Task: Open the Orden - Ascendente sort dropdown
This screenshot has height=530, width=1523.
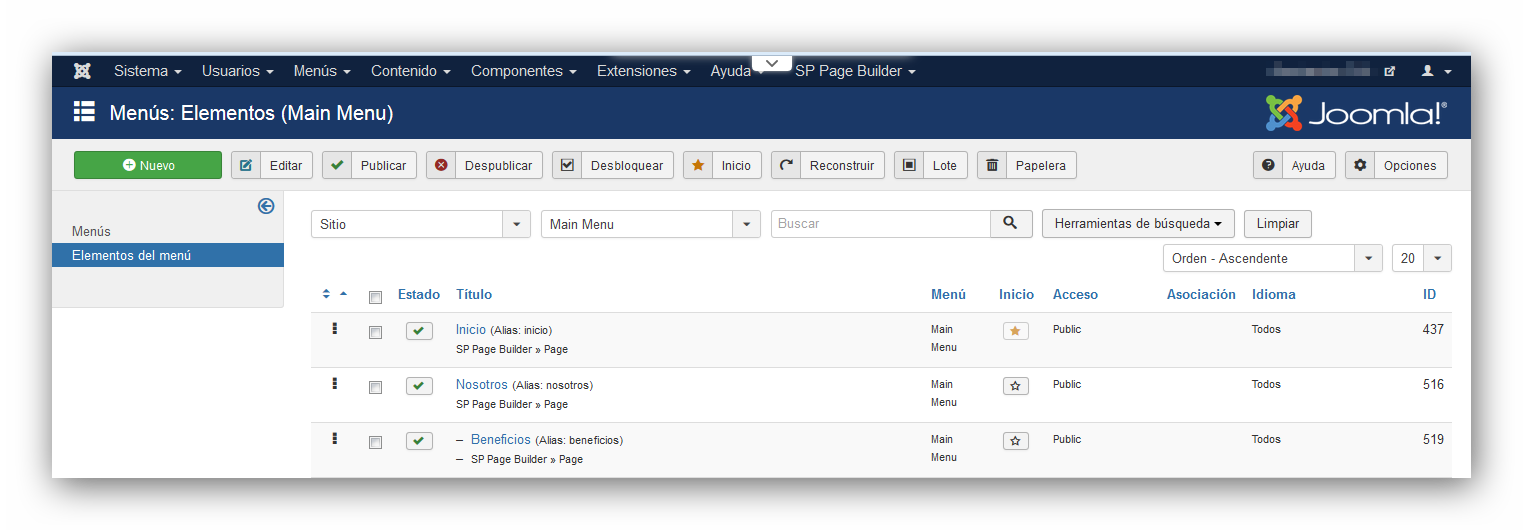Action: [1272, 258]
